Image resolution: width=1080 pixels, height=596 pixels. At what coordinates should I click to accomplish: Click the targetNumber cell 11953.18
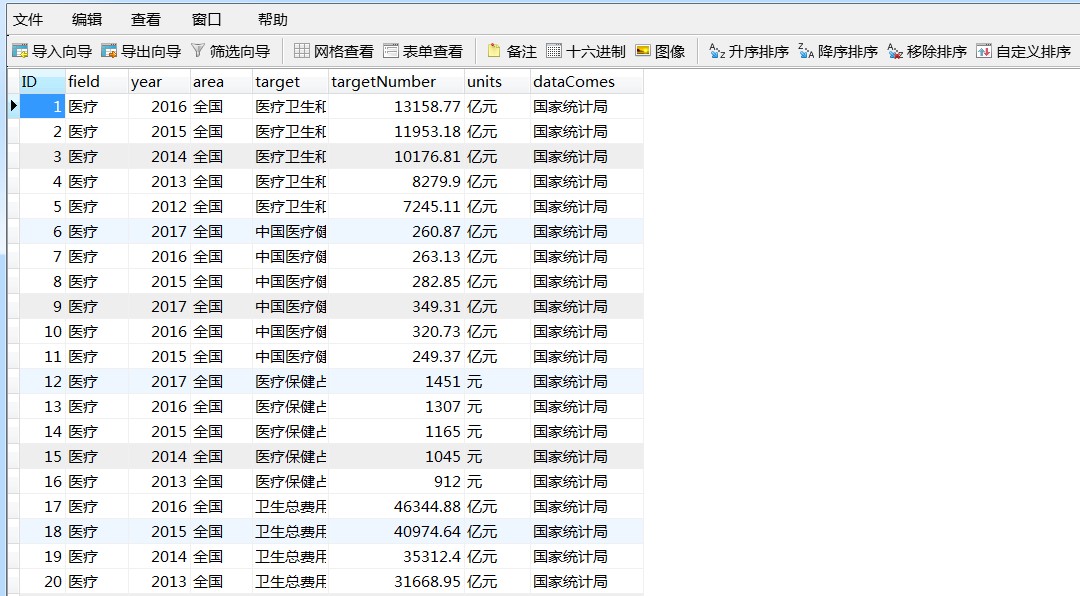(397, 132)
